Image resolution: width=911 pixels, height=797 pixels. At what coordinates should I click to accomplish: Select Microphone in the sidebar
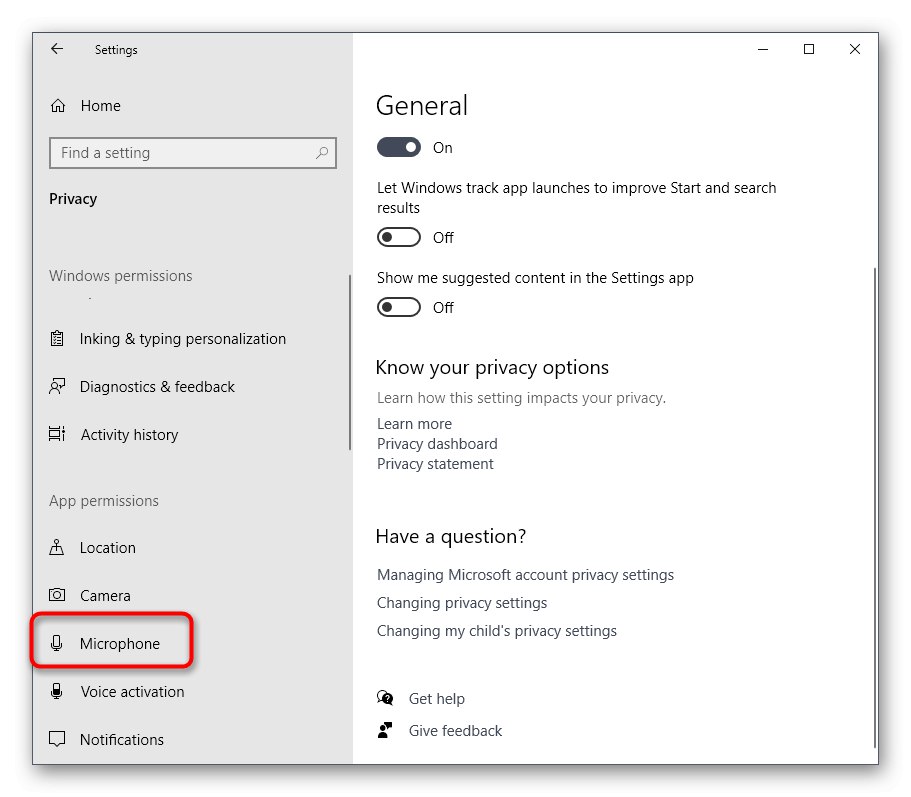[x=119, y=644]
